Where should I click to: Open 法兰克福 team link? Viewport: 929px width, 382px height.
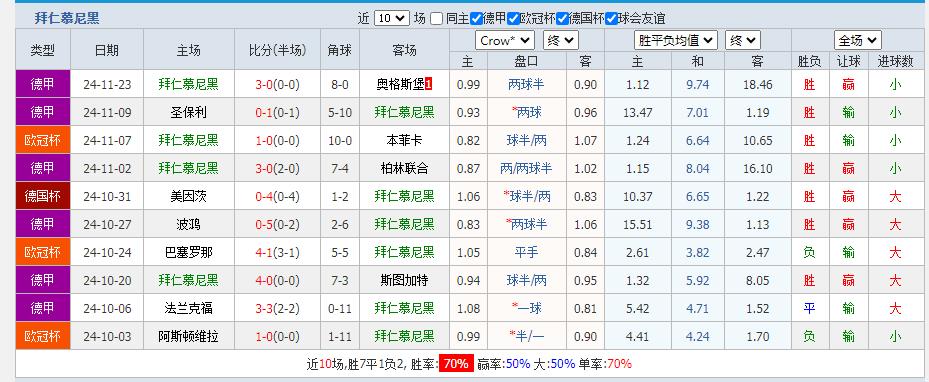[188, 308]
